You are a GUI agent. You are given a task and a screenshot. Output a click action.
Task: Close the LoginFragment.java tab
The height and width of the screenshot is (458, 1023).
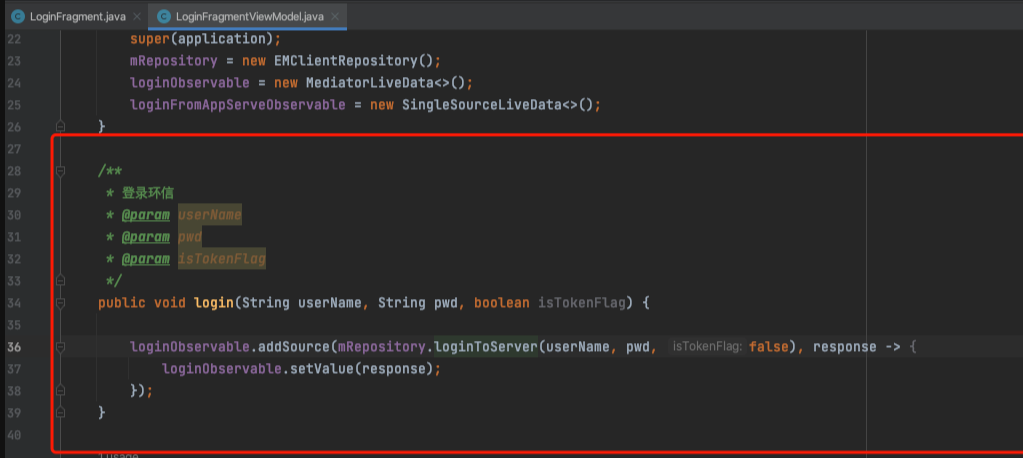[x=136, y=16]
